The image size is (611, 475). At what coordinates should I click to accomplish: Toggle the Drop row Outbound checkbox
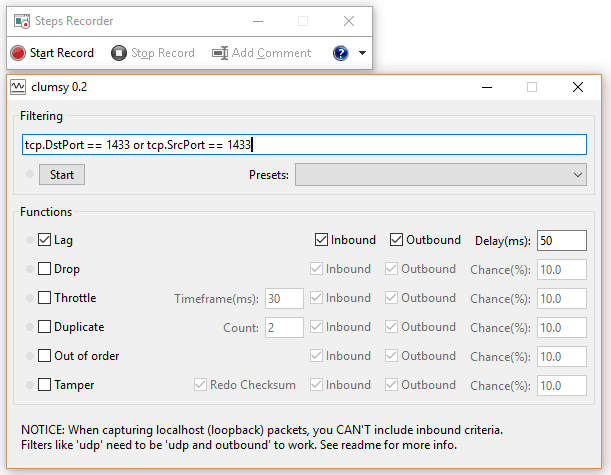pyautogui.click(x=391, y=268)
